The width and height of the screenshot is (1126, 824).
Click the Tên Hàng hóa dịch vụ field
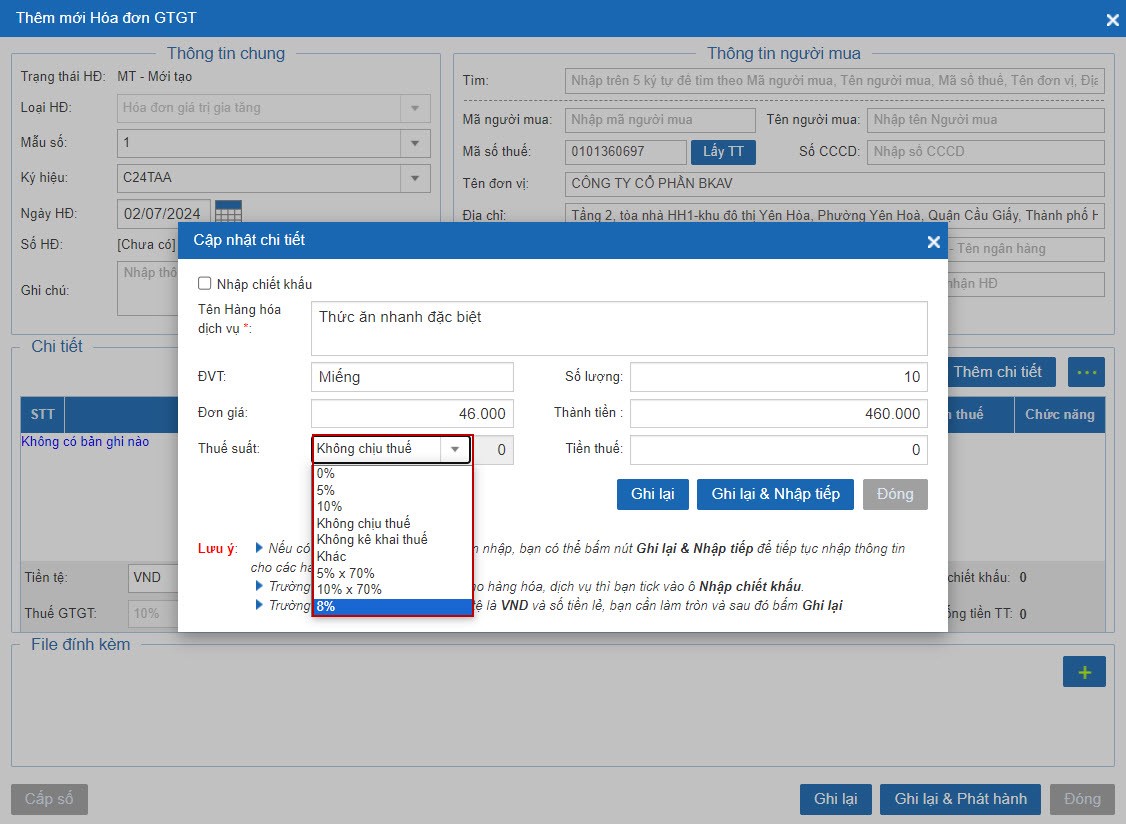point(618,329)
